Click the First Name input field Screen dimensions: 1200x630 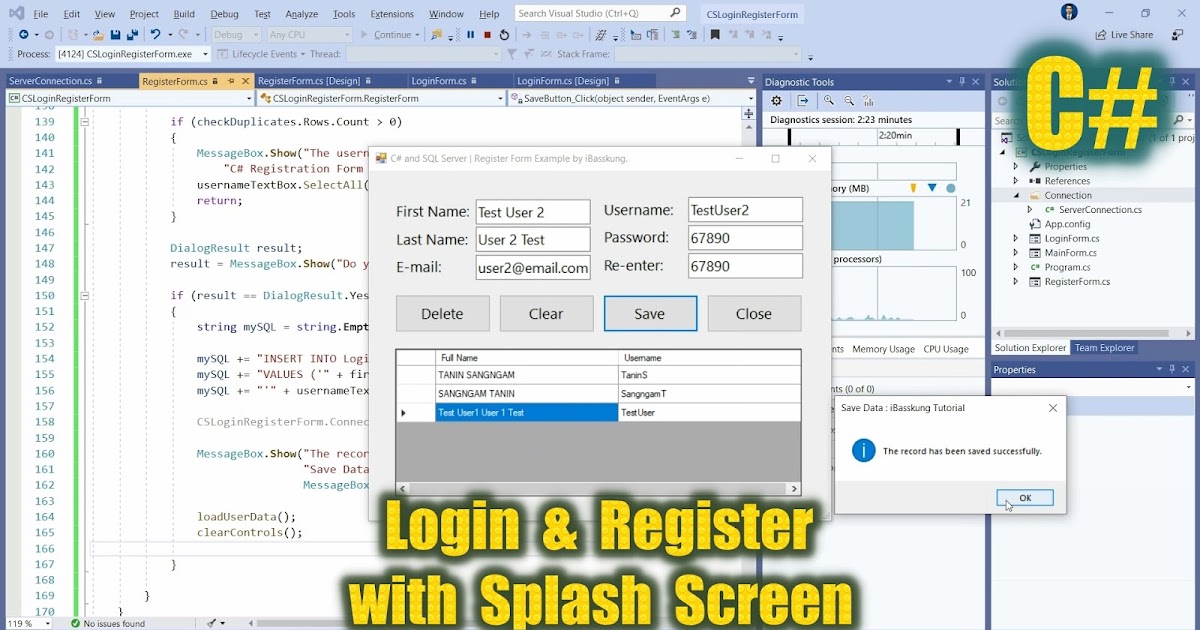[533, 211]
